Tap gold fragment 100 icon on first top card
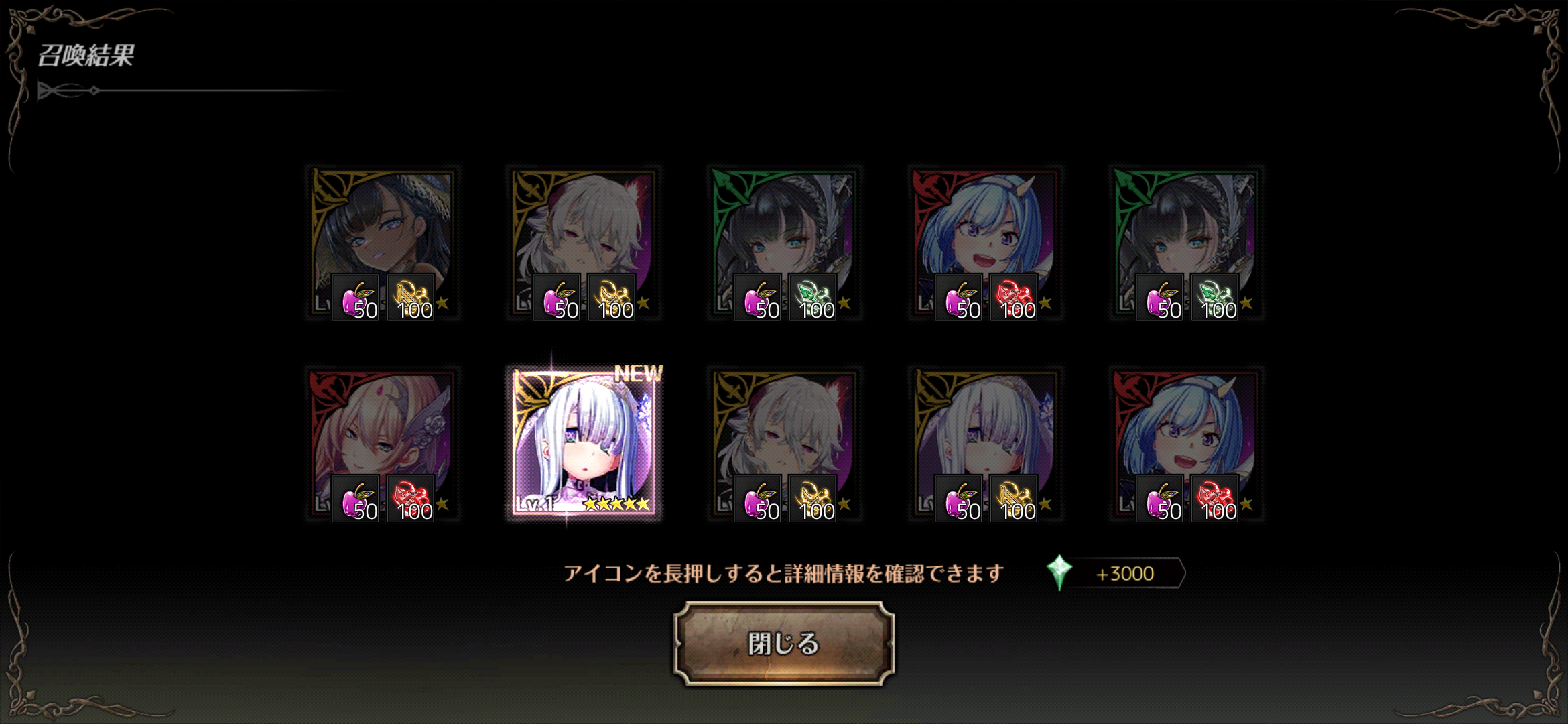1568x724 pixels. coord(411,298)
